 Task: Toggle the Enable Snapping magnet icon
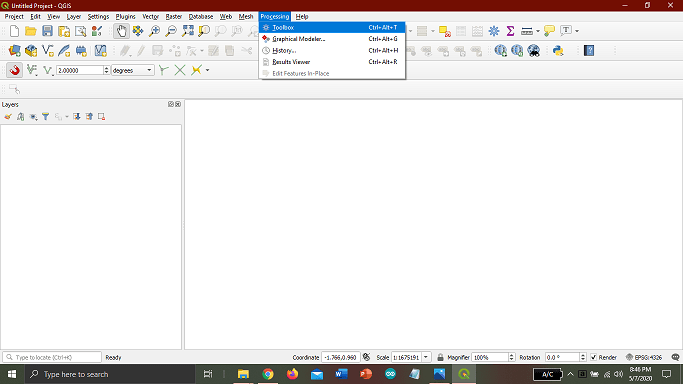(x=14, y=70)
